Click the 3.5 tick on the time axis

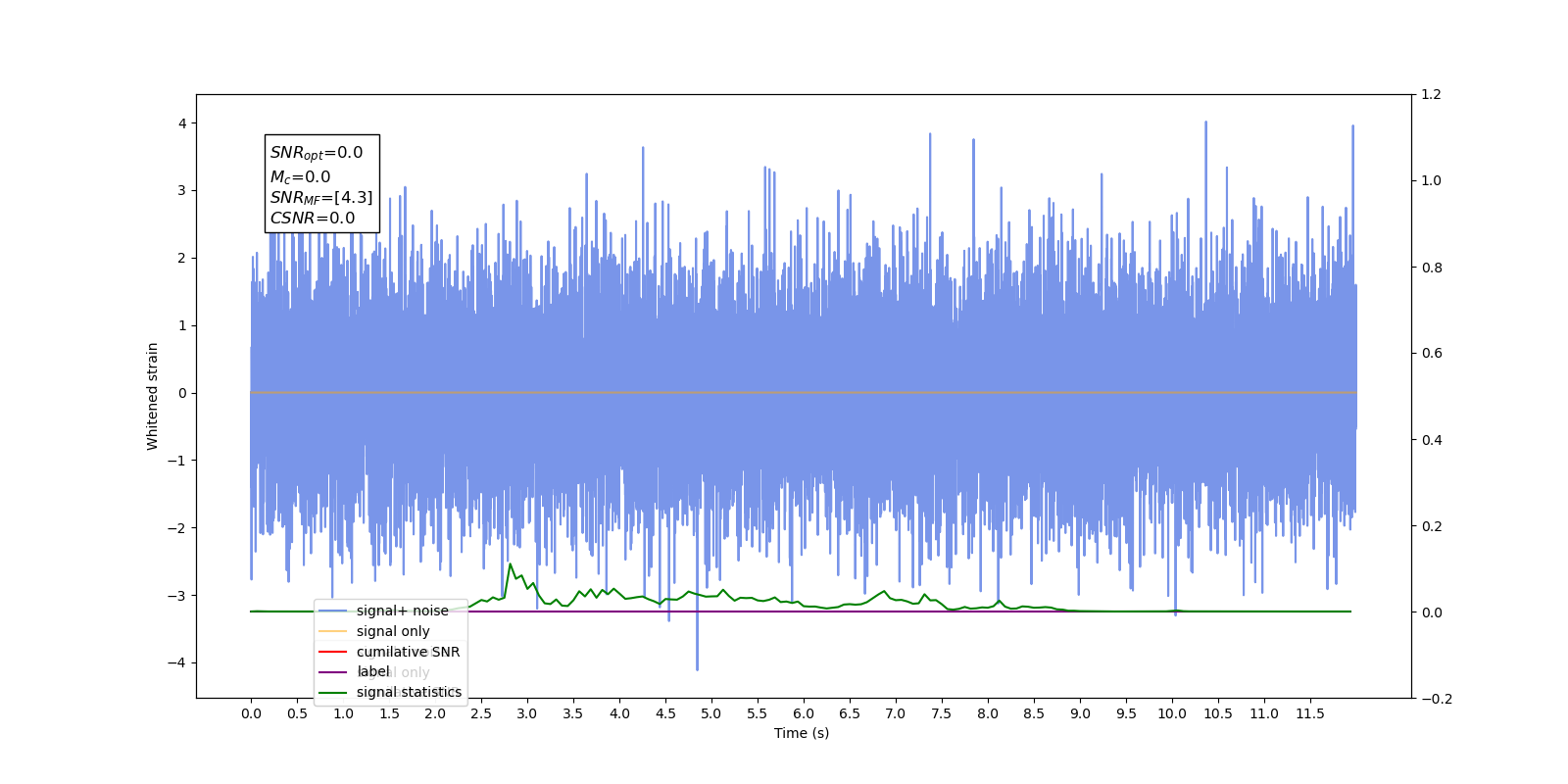(x=573, y=713)
